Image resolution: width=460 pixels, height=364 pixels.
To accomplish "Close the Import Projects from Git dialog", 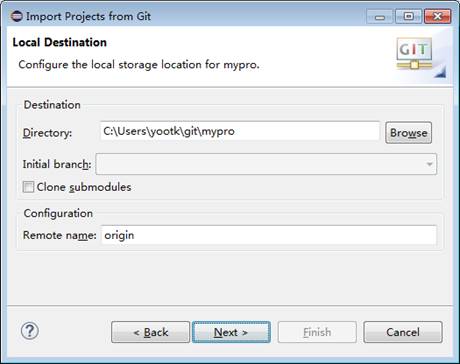I will coord(438,16).
